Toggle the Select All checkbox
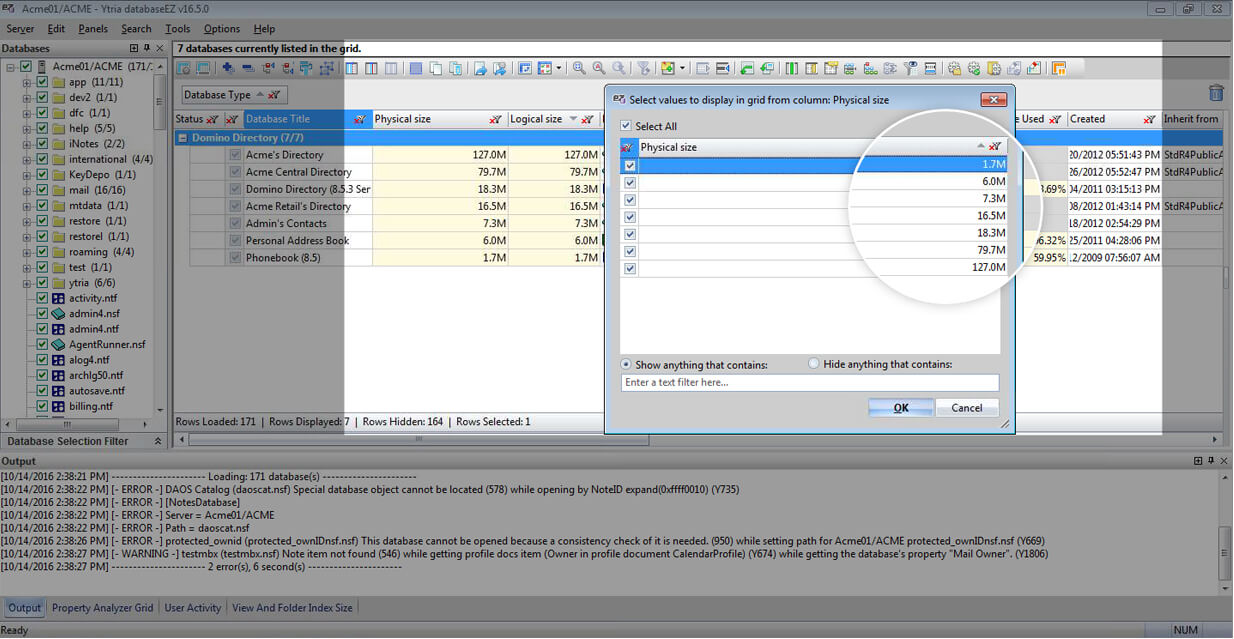This screenshot has width=1234, height=639. (626, 126)
